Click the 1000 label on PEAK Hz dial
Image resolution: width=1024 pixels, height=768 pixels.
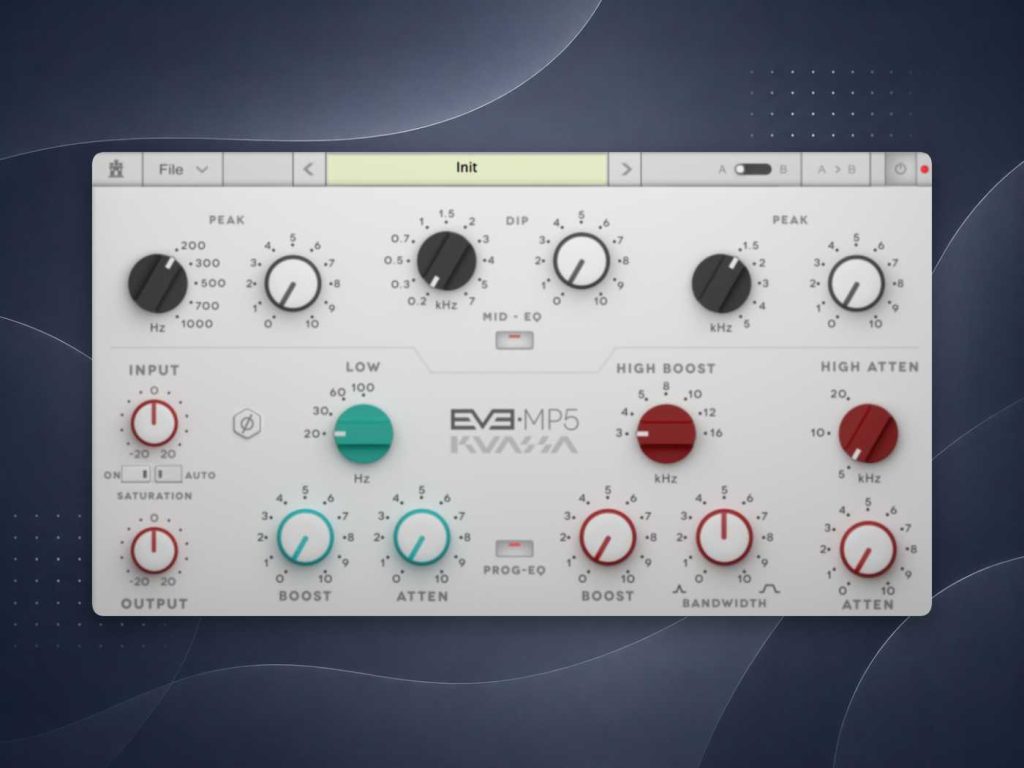tap(197, 324)
